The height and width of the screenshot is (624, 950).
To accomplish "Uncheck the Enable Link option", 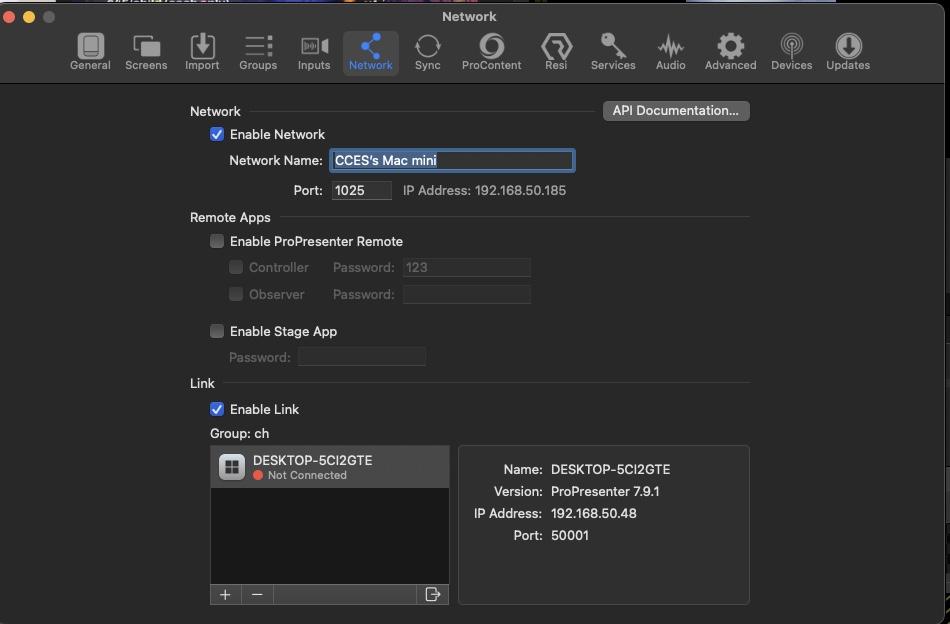I will [217, 409].
